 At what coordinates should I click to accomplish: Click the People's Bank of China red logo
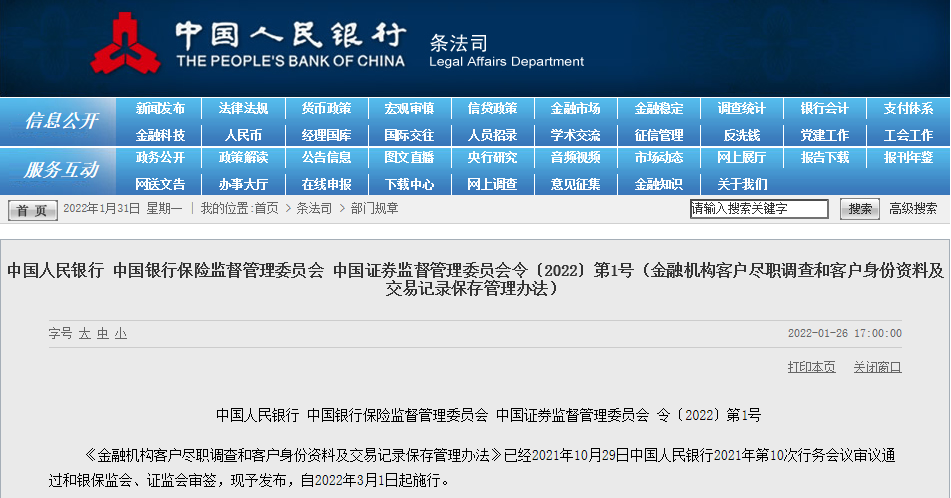point(126,44)
